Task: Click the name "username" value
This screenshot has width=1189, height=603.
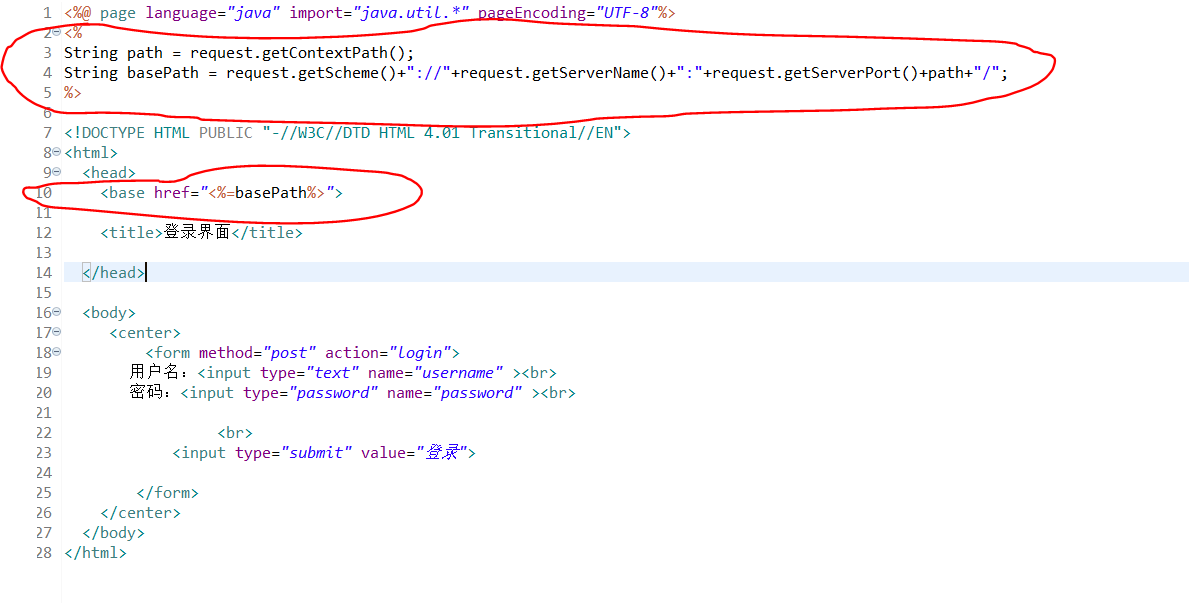Action: click(458, 372)
